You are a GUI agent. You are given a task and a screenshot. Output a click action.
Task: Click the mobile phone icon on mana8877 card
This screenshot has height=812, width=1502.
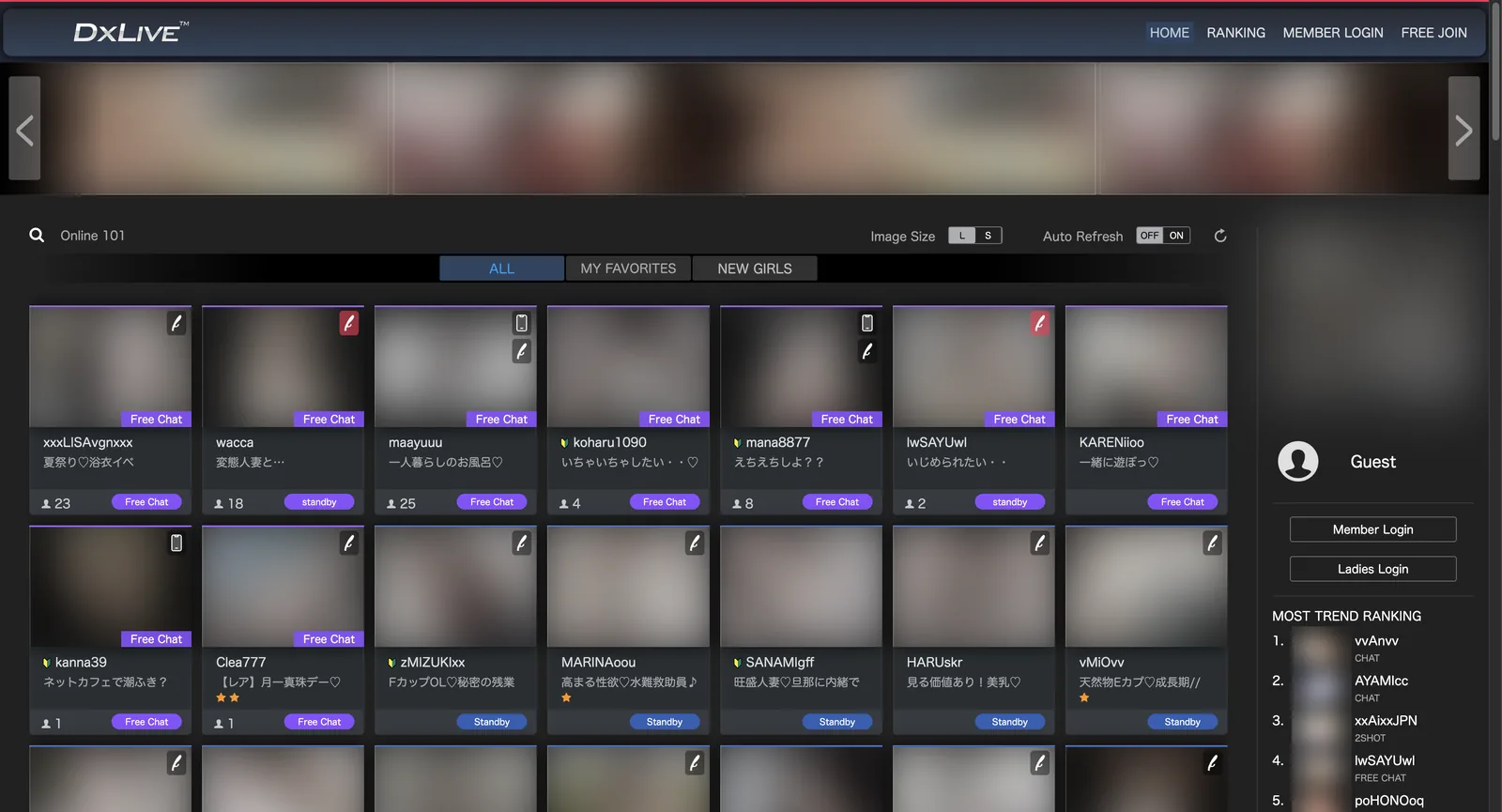coord(867,323)
